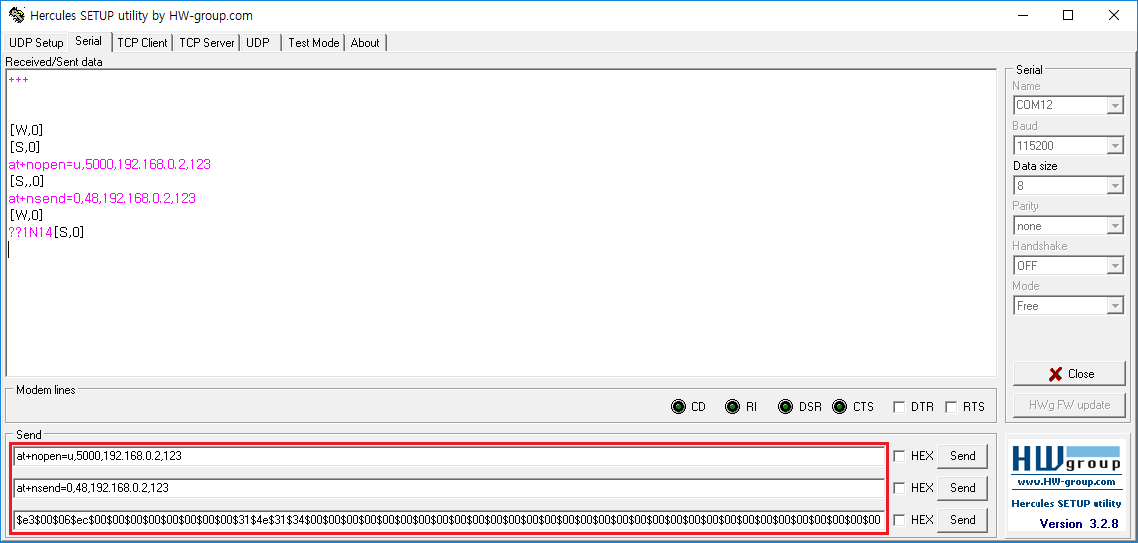Viewport: 1138px width, 543px height.
Task: Click the RI modem line indicator
Action: click(x=733, y=407)
